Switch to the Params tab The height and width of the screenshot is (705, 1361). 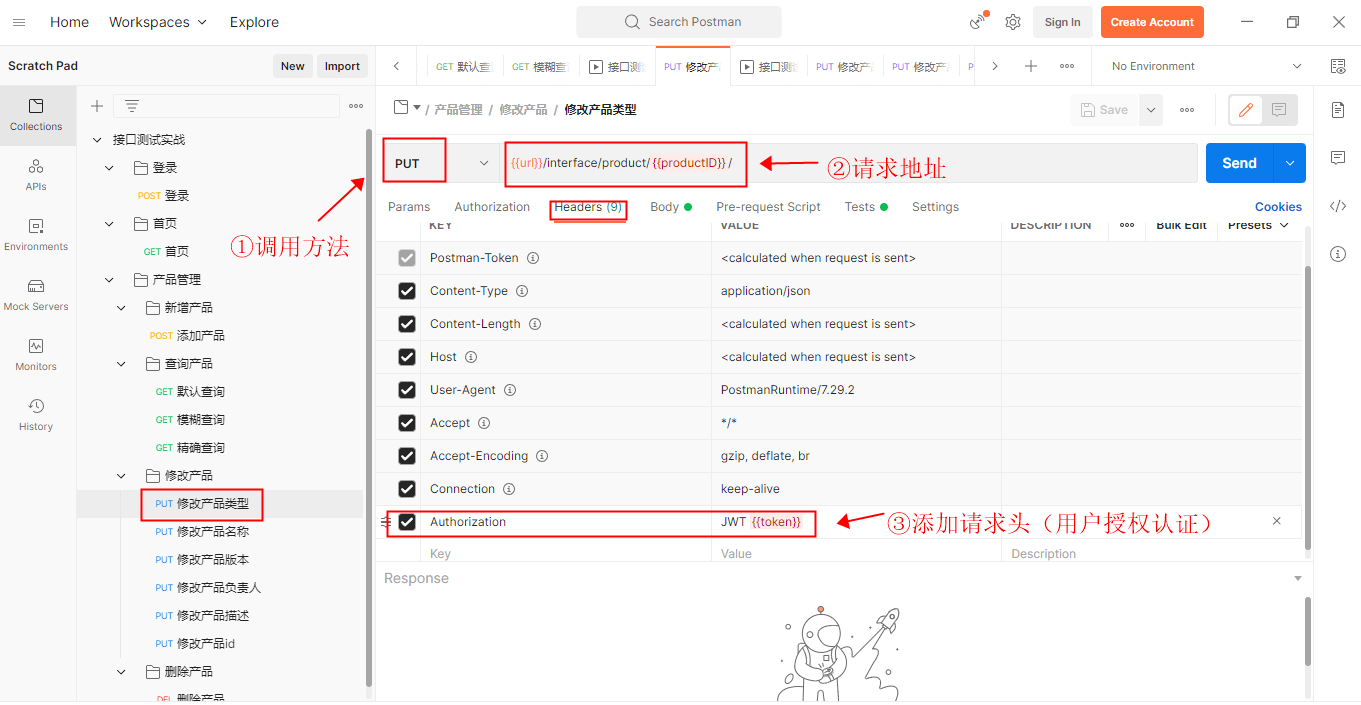click(x=409, y=207)
